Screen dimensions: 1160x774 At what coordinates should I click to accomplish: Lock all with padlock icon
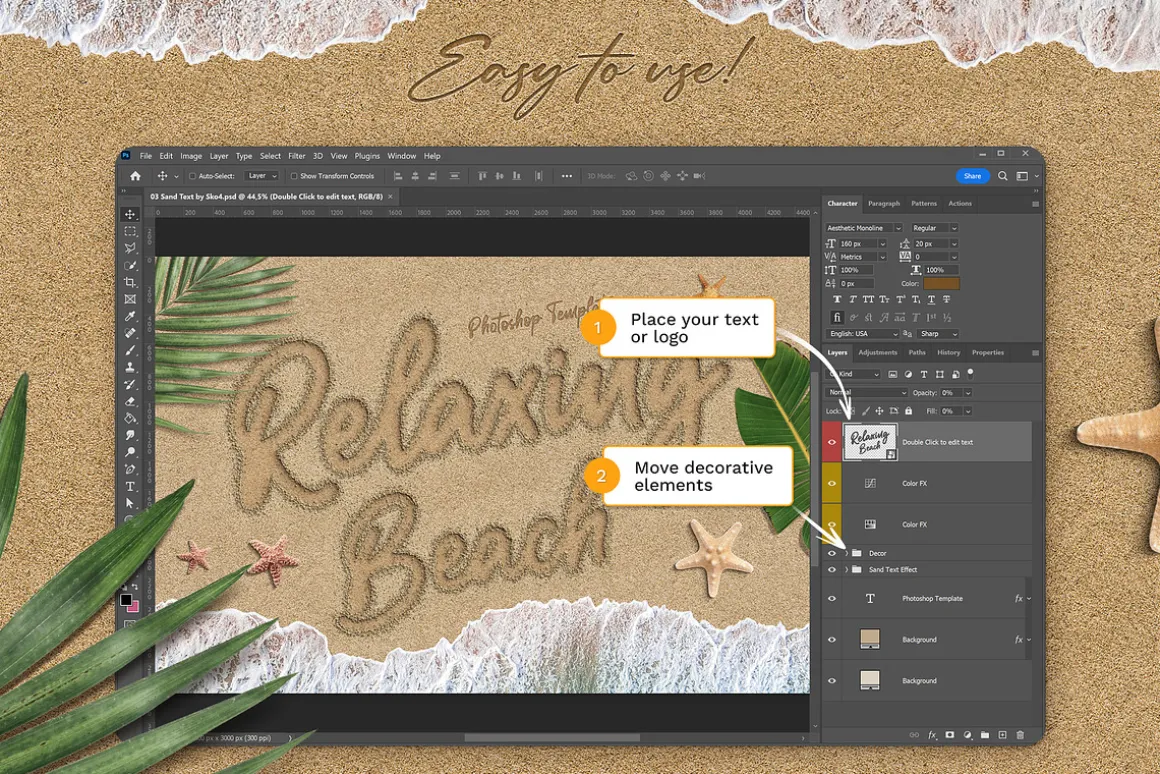point(908,411)
